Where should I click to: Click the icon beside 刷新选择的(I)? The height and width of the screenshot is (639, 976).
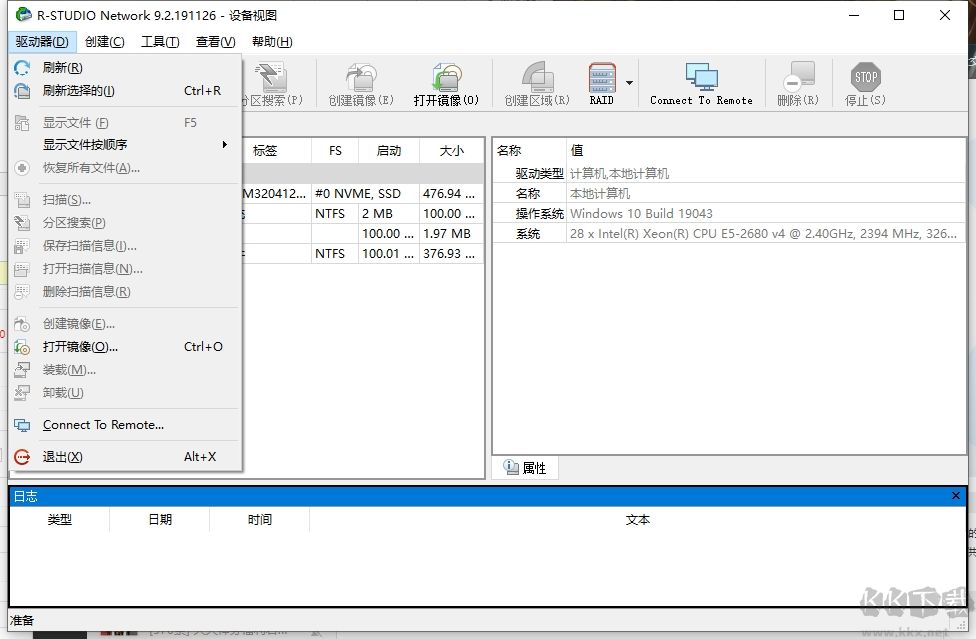(22, 91)
